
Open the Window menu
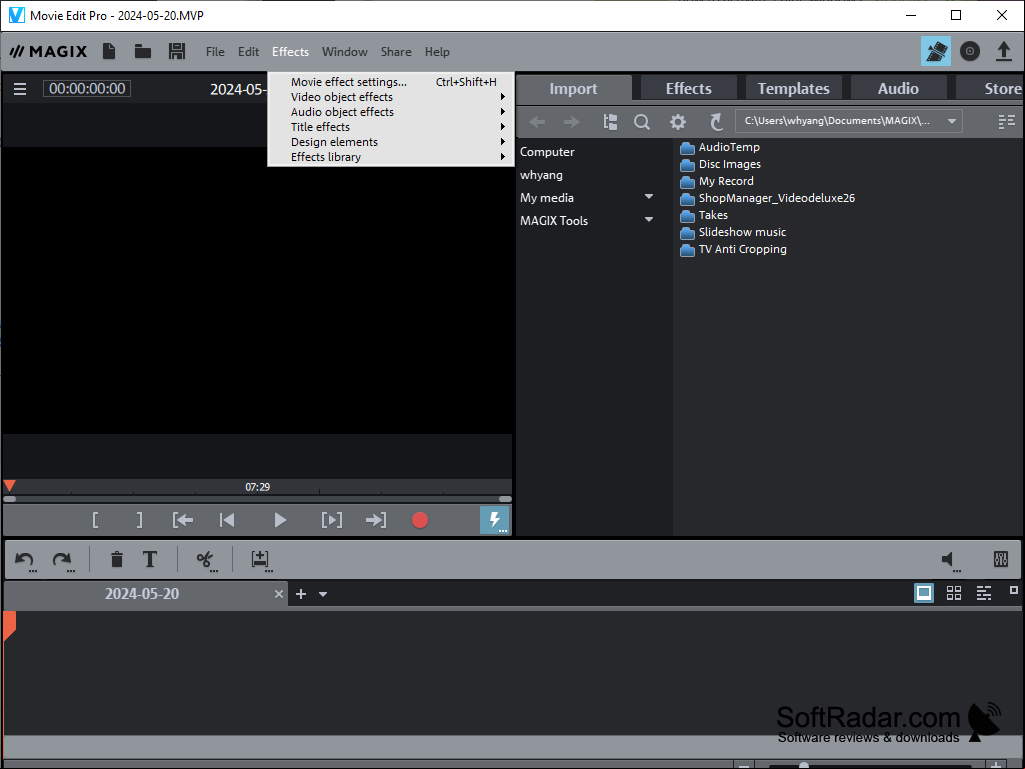[344, 52]
